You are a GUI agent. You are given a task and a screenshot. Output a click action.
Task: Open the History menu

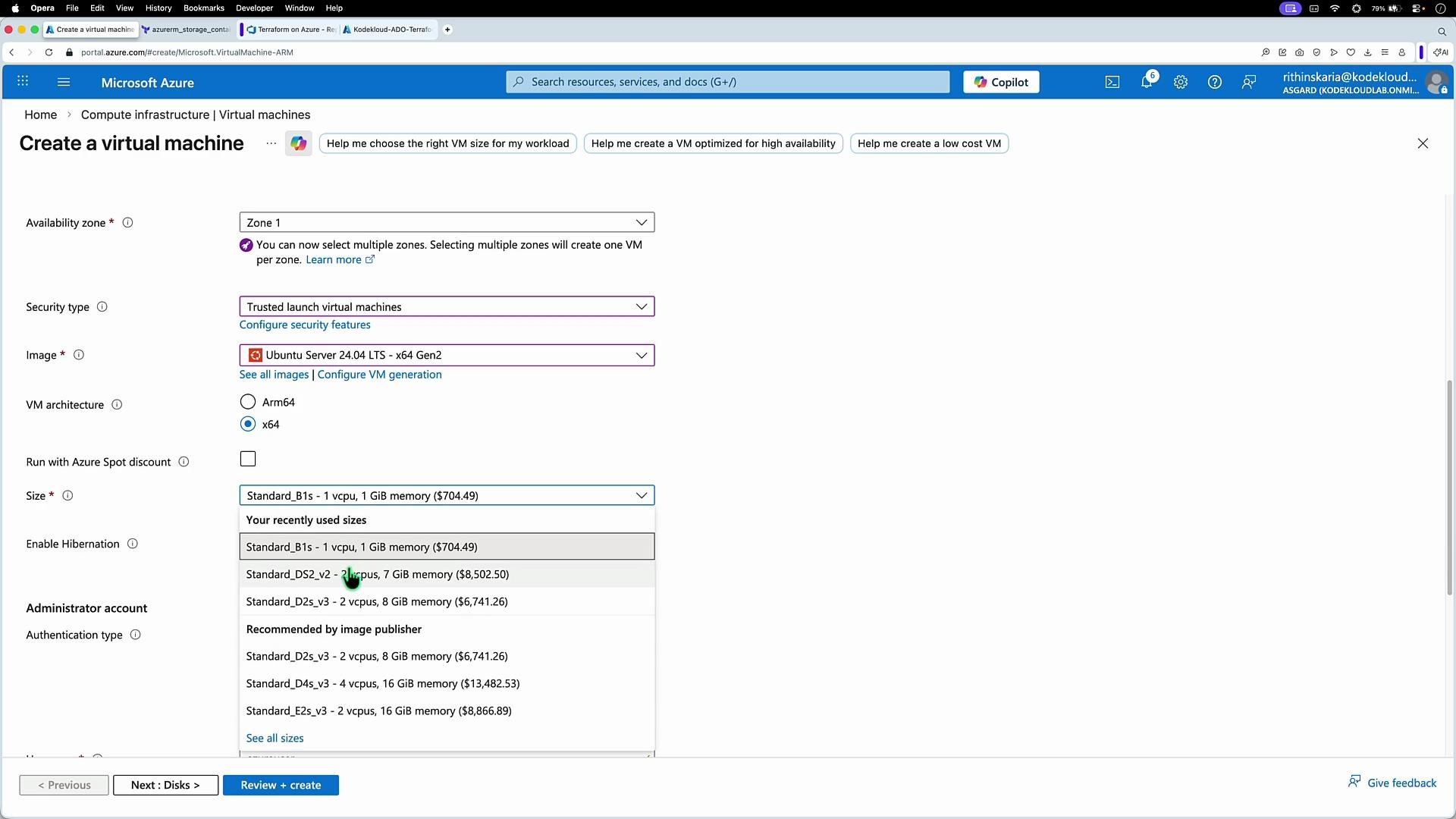click(158, 8)
